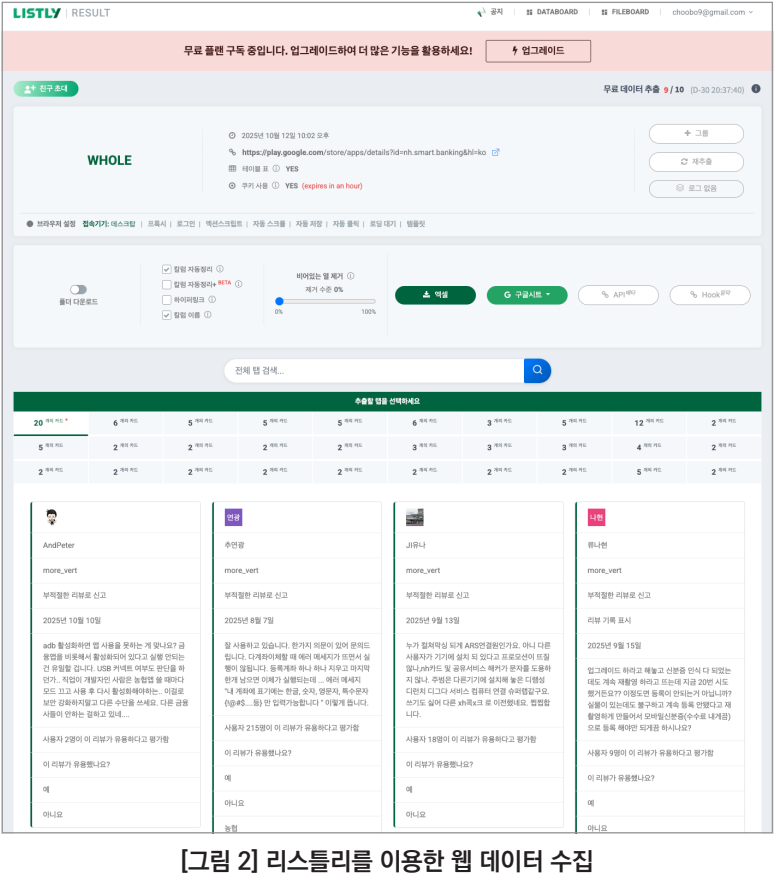Focus the 전체 탭 검색 search field

[x=374, y=371]
